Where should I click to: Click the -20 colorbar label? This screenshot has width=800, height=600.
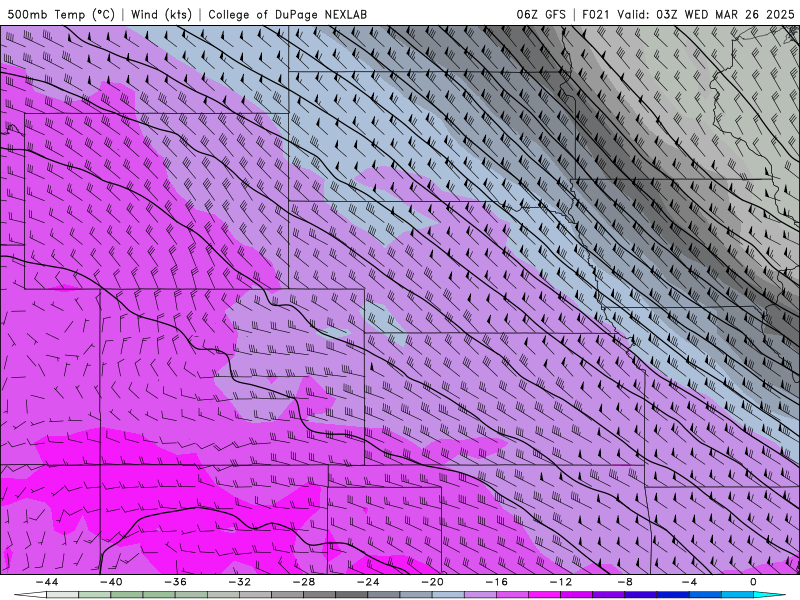(432, 582)
